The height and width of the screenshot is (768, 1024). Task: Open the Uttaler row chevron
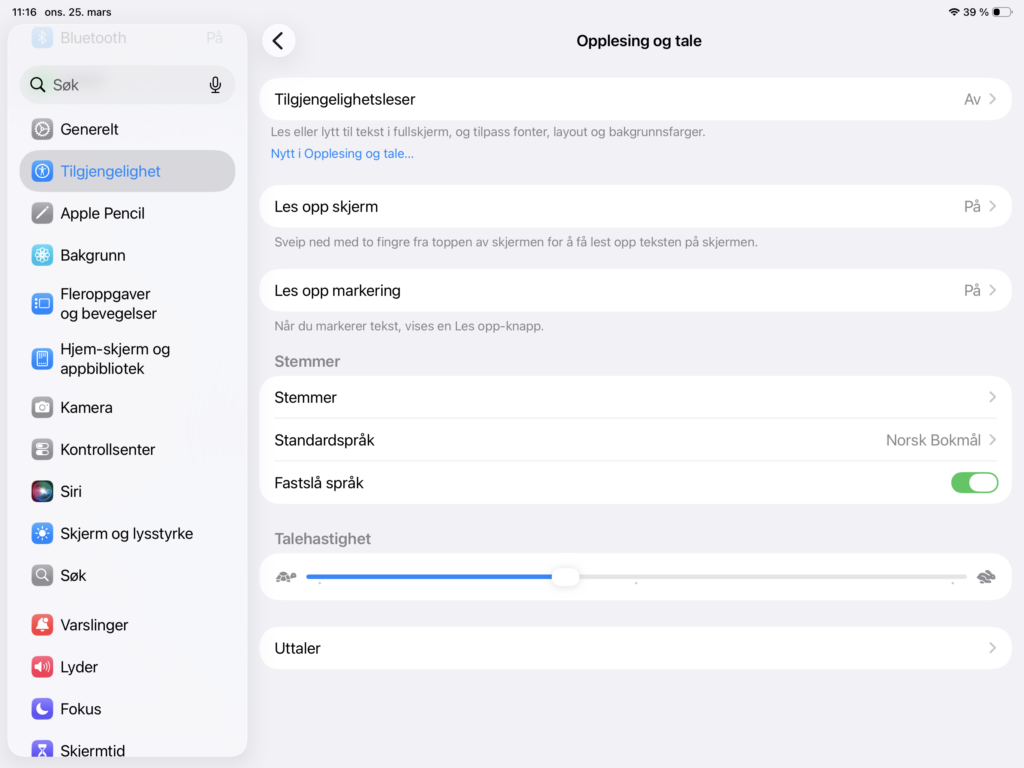click(x=993, y=648)
